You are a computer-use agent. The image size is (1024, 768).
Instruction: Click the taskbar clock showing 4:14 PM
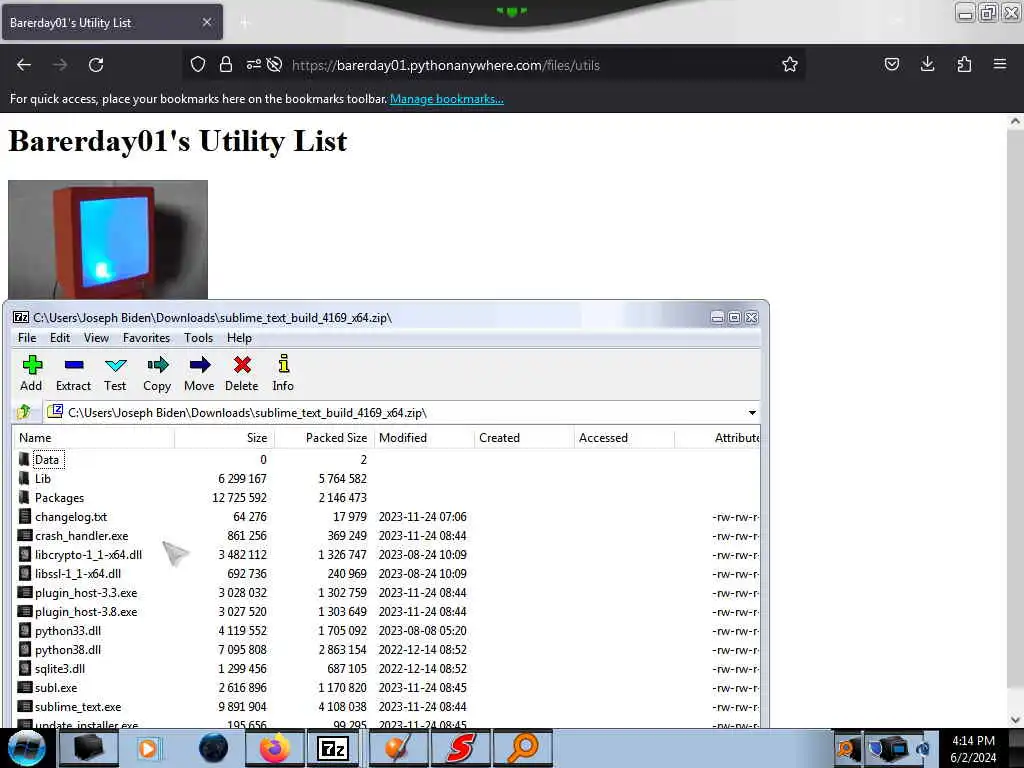click(x=973, y=748)
